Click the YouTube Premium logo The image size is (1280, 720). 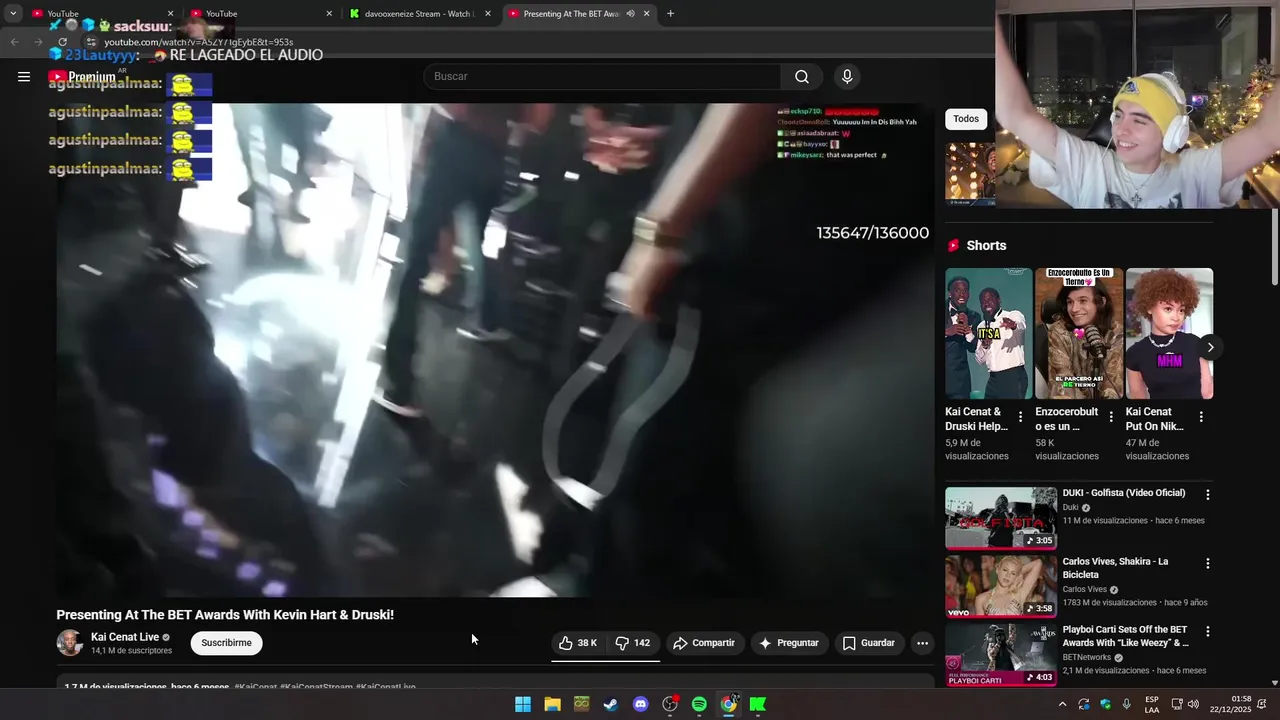pyautogui.click(x=82, y=77)
